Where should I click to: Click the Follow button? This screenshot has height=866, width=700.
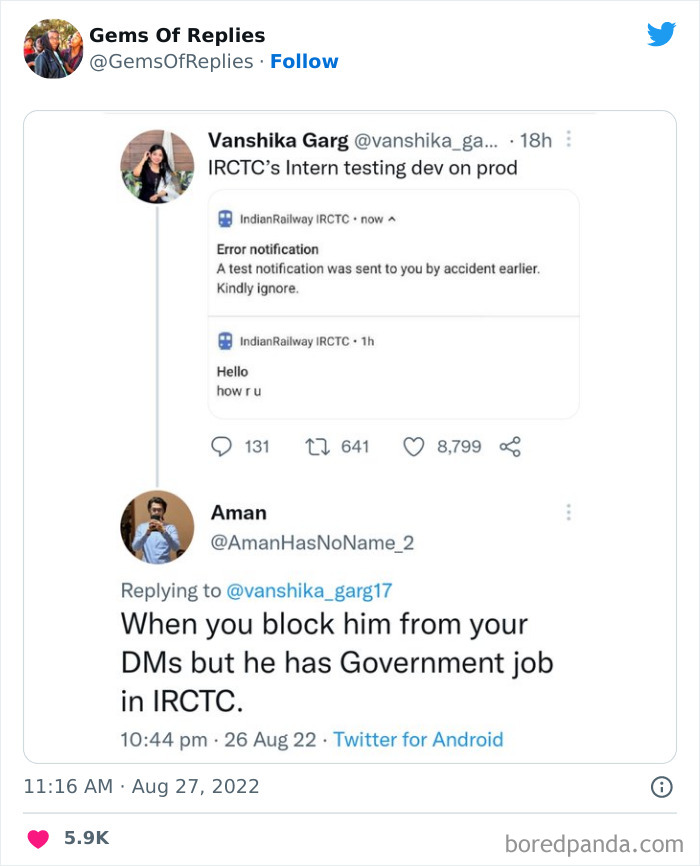pyautogui.click(x=305, y=61)
